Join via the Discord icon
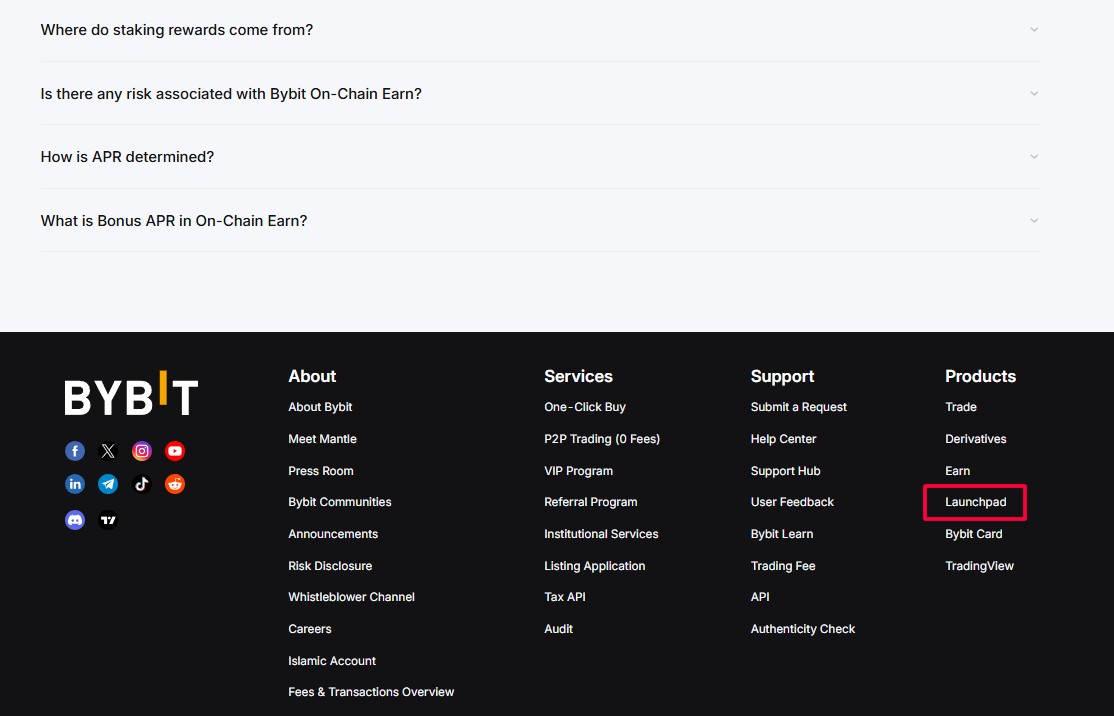The width and height of the screenshot is (1114, 716). (x=75, y=520)
